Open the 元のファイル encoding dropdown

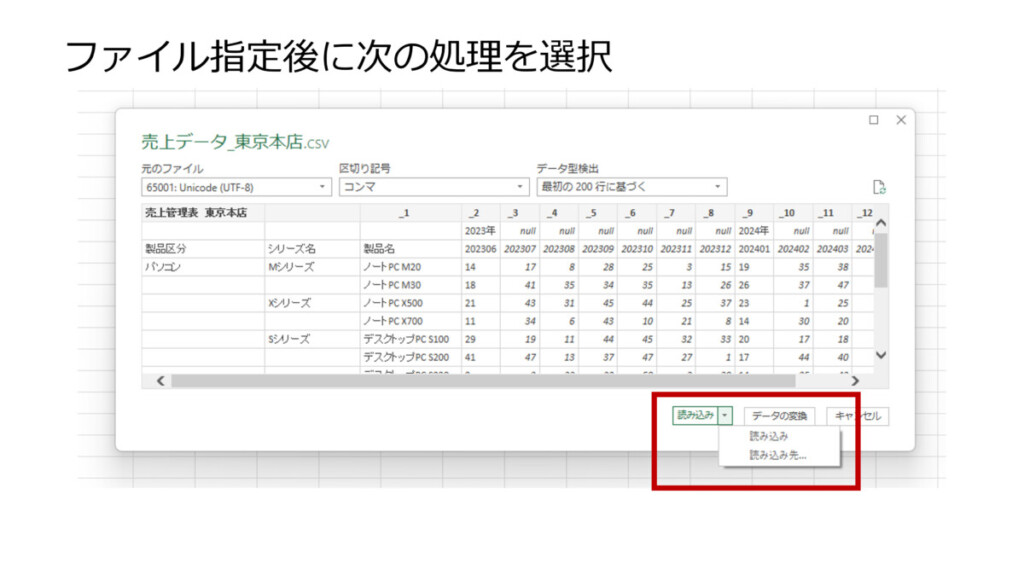click(236, 187)
